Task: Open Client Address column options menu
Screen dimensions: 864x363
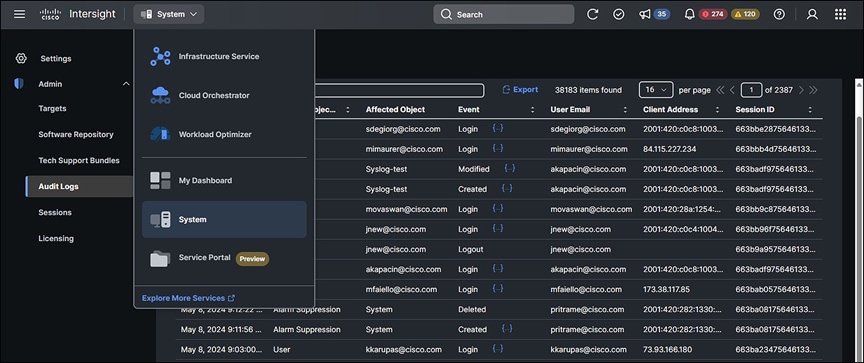Action: [717, 110]
